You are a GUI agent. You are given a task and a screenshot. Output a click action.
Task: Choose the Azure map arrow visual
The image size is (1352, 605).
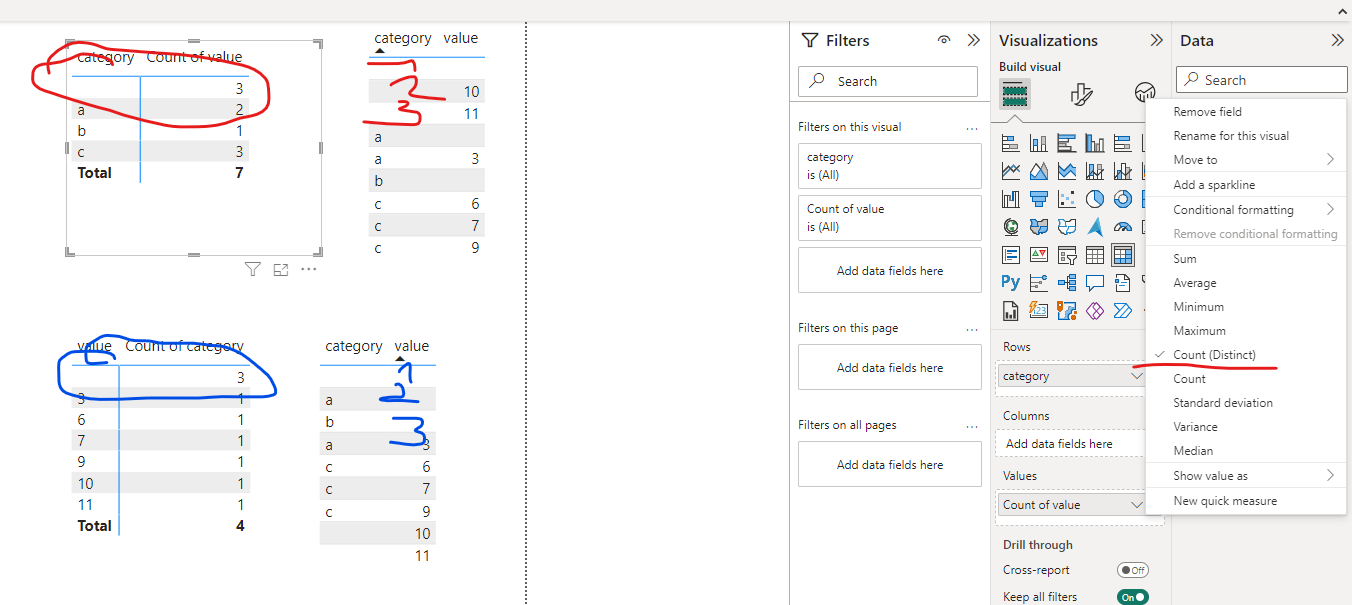coord(1094,227)
